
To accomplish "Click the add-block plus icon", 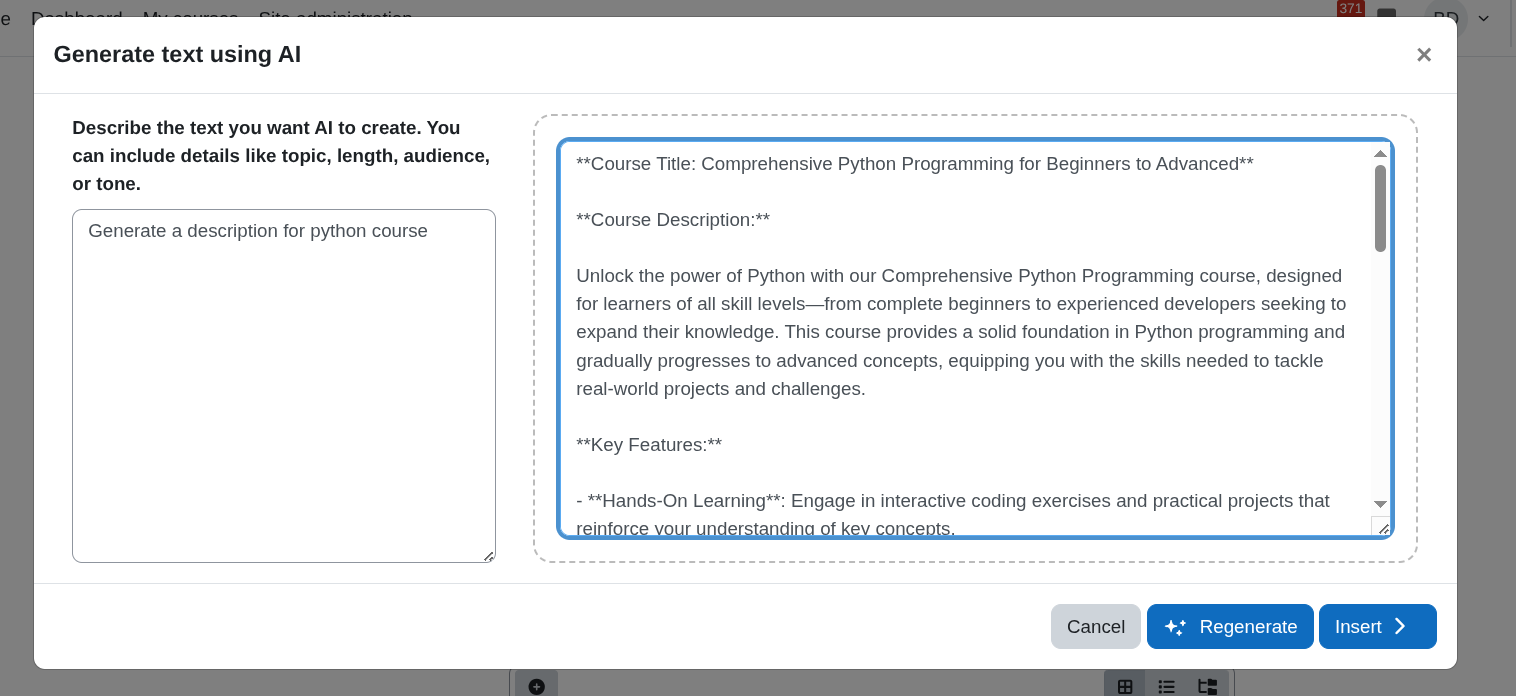I will pos(536,685).
